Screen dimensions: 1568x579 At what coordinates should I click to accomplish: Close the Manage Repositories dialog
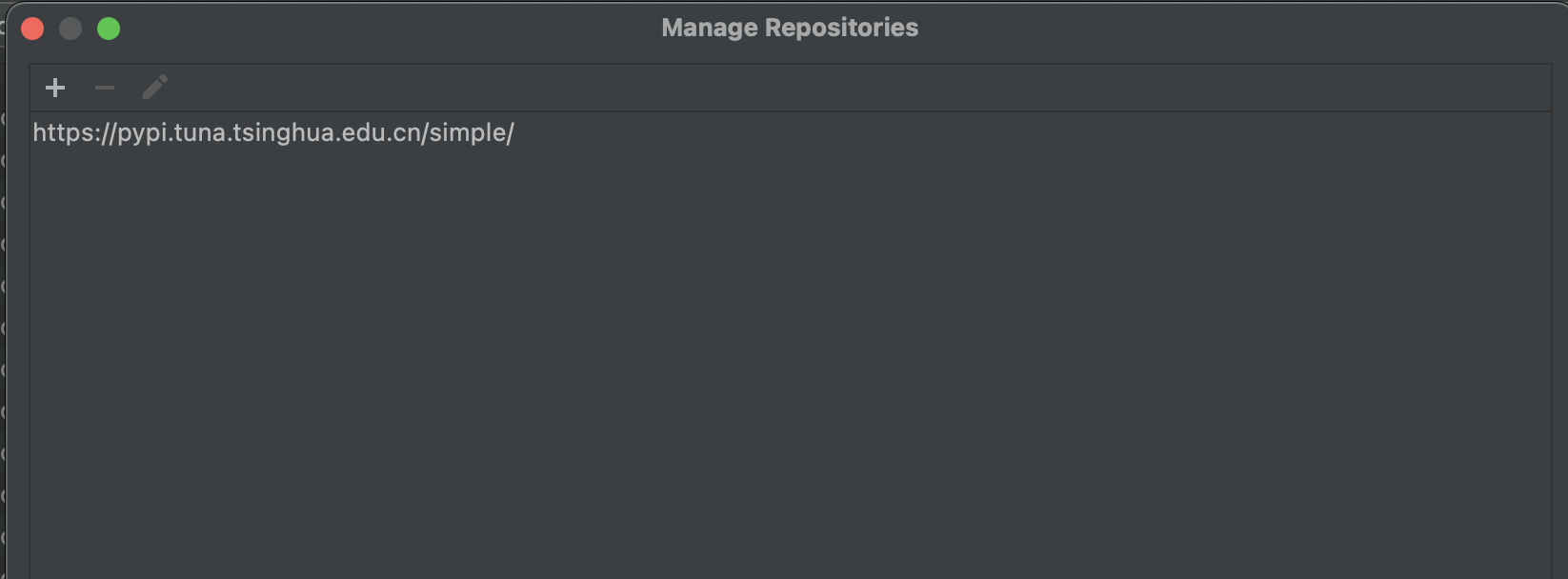pyautogui.click(x=32, y=29)
